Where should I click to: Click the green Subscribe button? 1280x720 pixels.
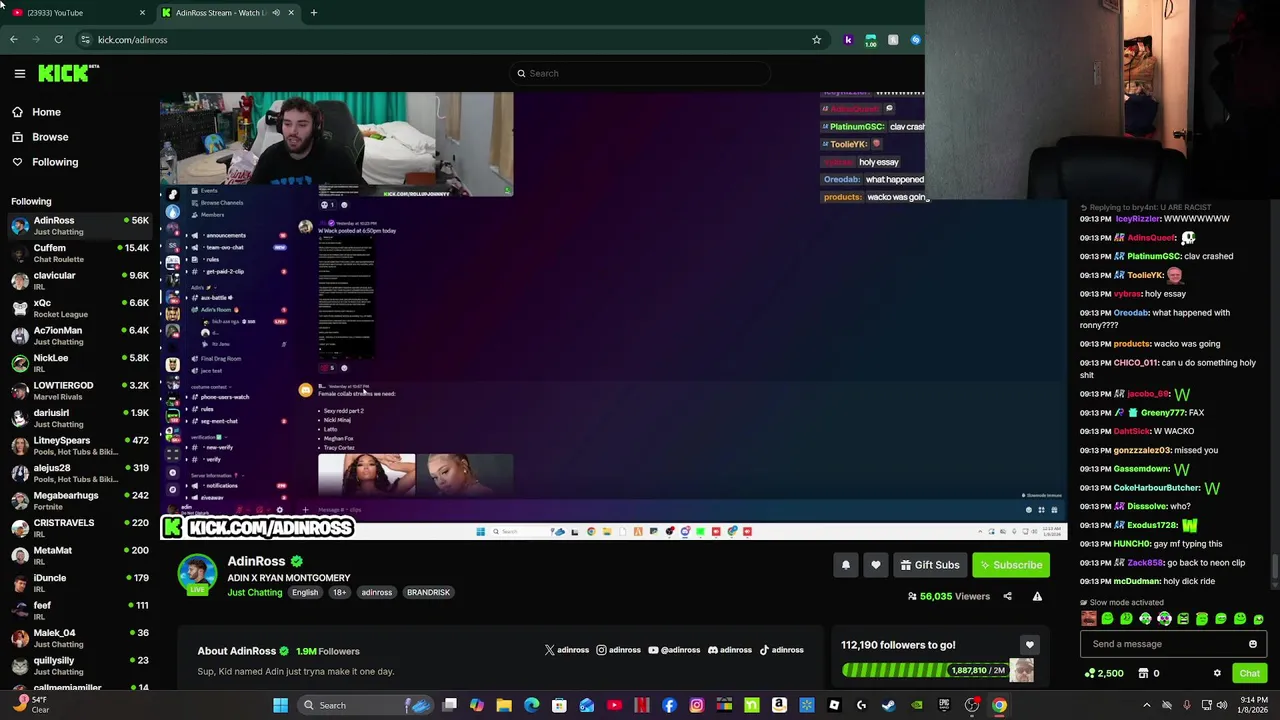click(x=1011, y=565)
